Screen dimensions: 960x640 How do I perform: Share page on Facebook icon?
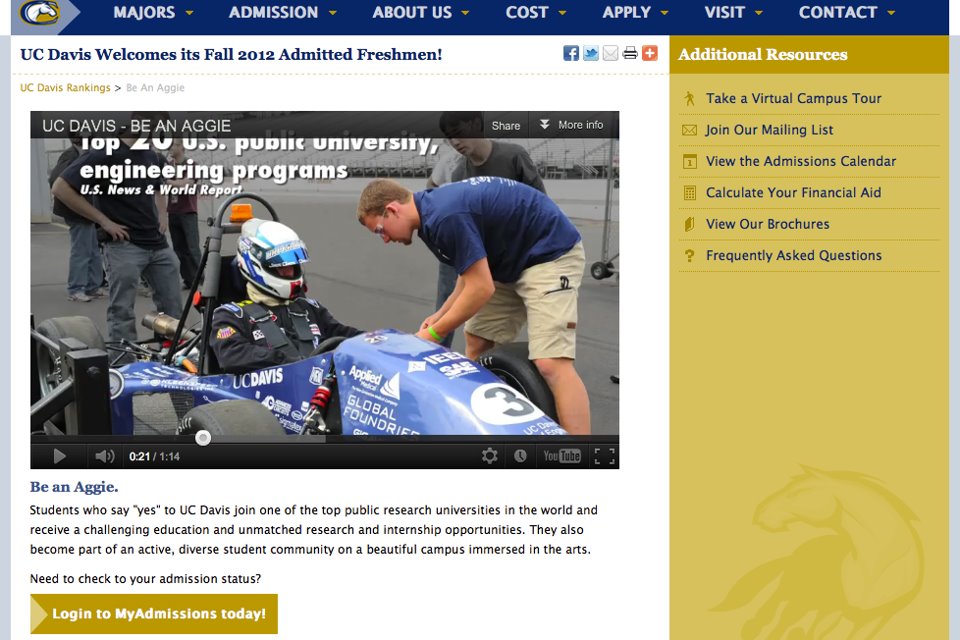[571, 53]
